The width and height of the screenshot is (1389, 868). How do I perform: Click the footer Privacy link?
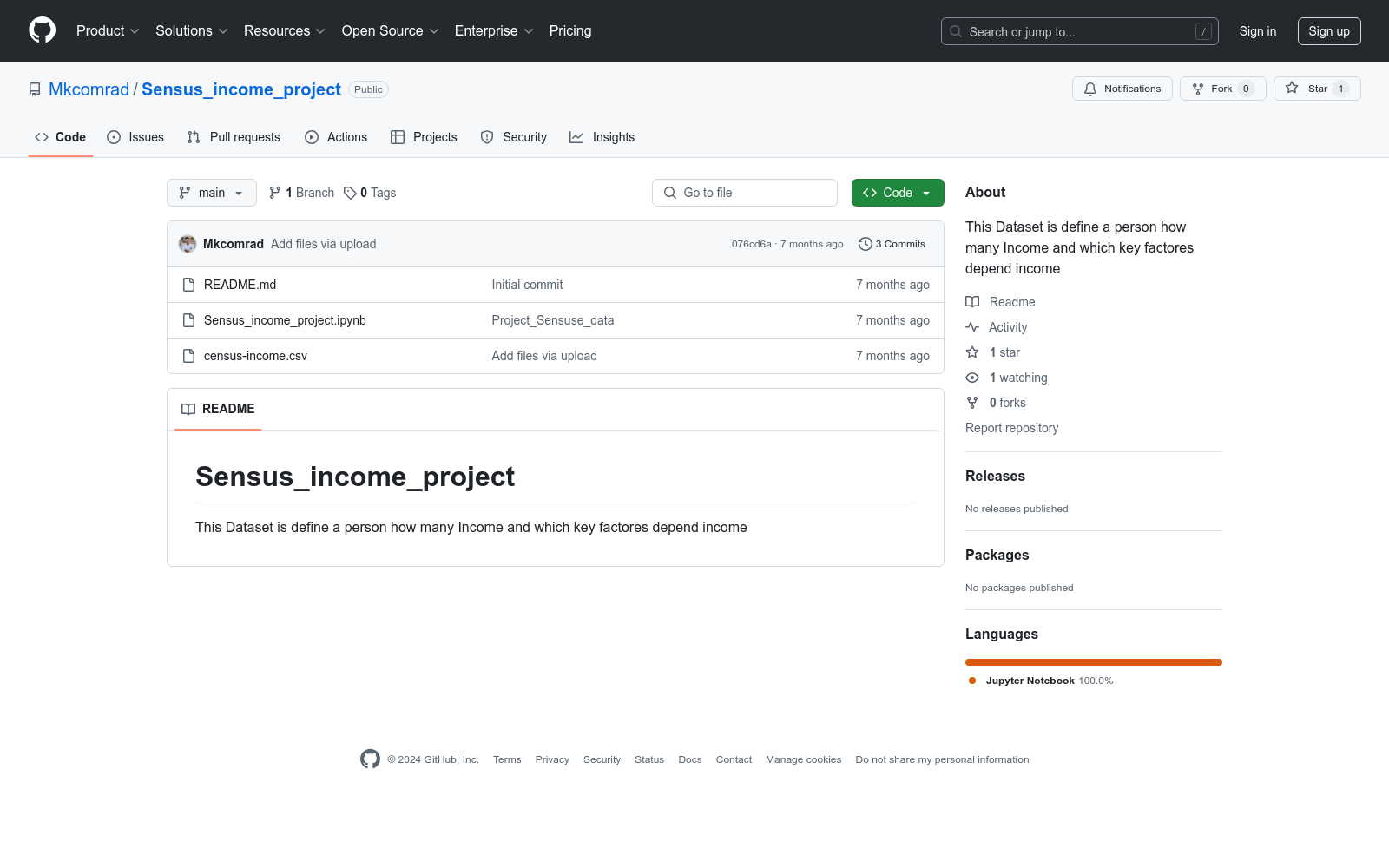click(x=552, y=759)
